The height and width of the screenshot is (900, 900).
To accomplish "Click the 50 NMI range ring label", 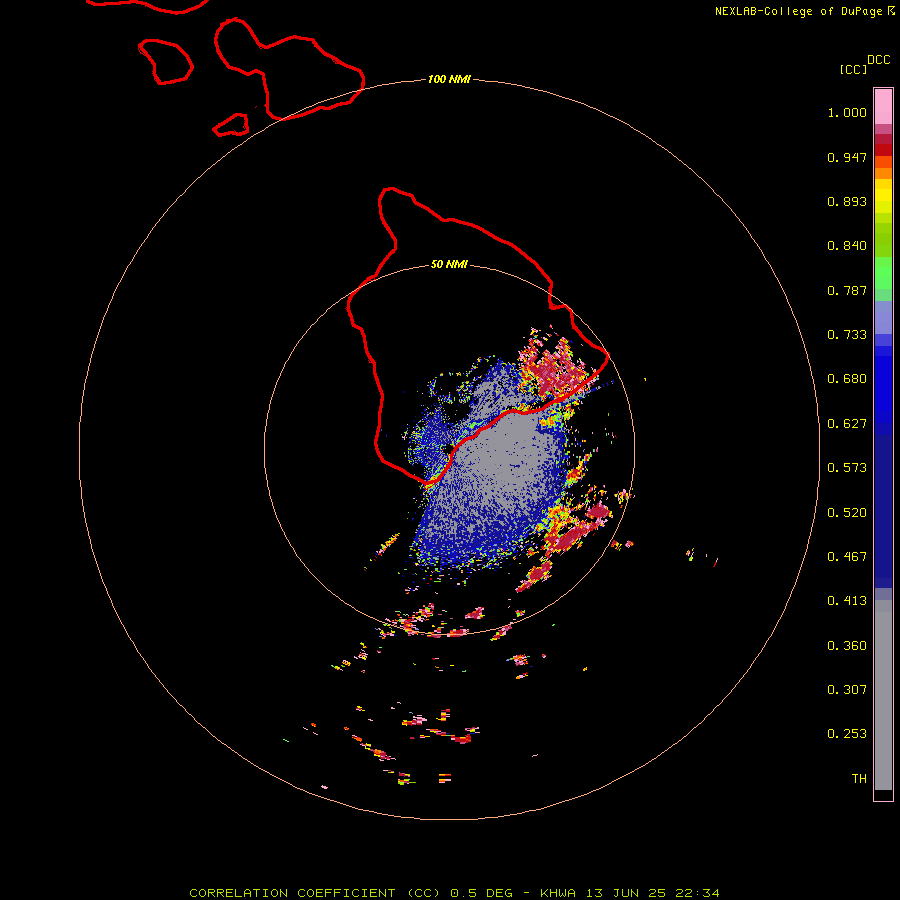I will coord(449,264).
